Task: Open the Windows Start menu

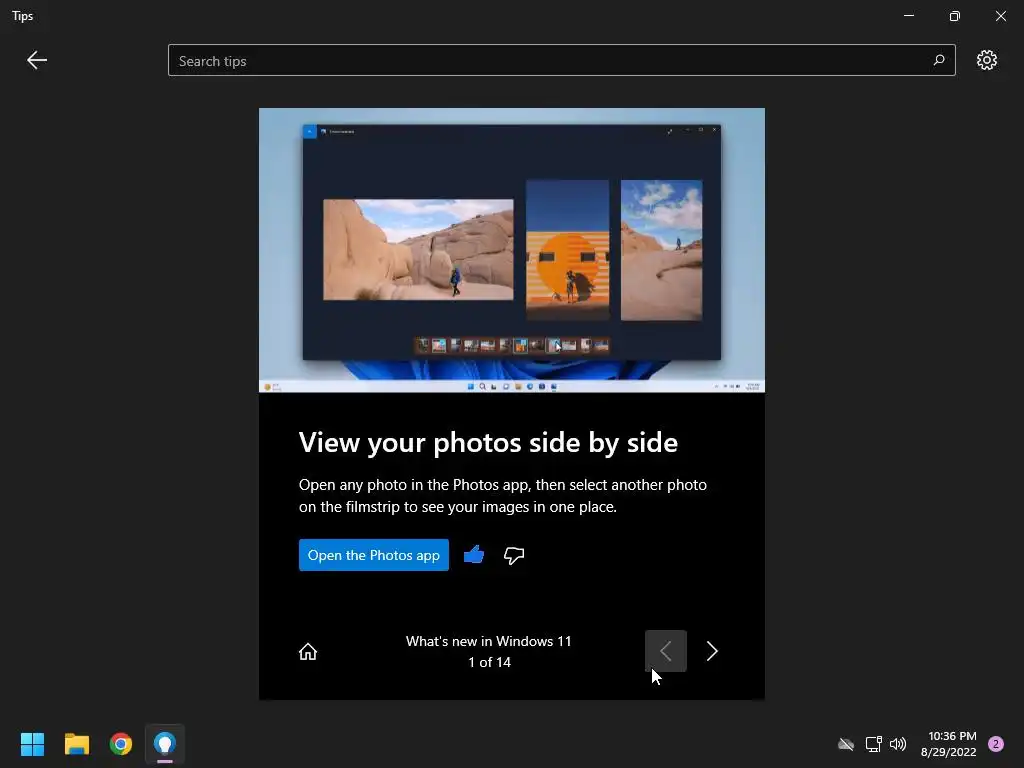Action: click(32, 744)
